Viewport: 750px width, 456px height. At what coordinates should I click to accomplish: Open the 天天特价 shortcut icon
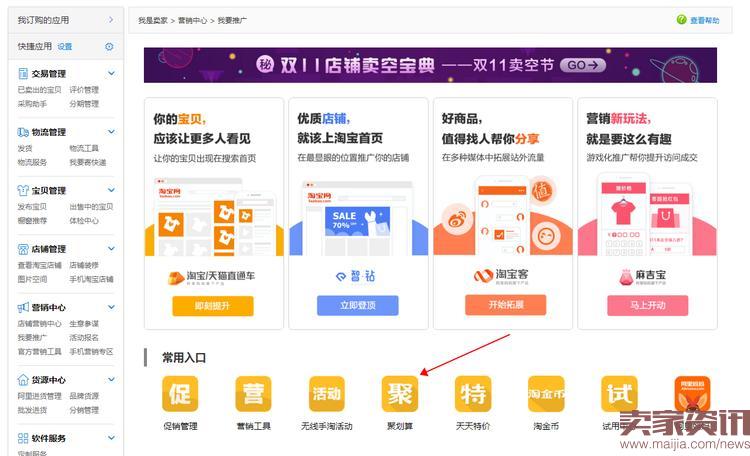(x=473, y=394)
